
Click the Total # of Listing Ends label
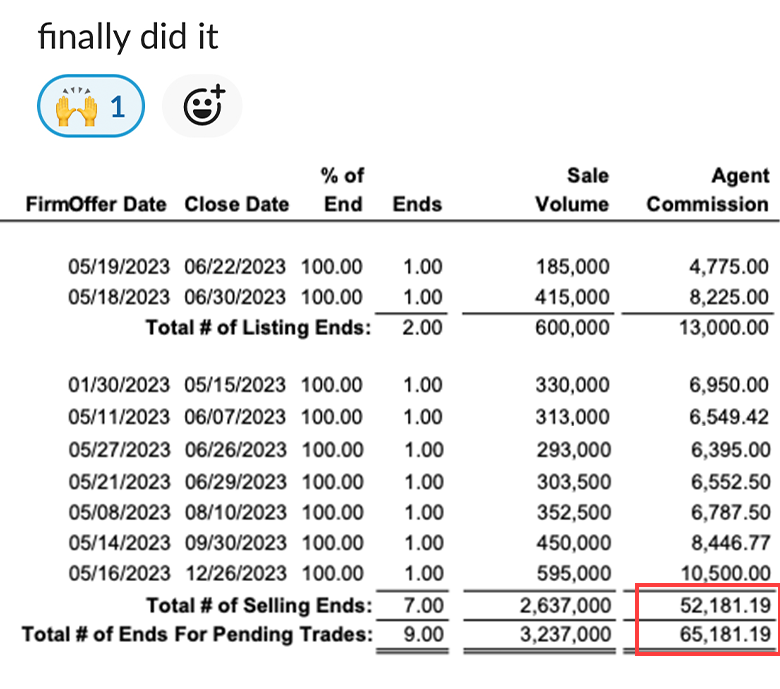coord(258,328)
